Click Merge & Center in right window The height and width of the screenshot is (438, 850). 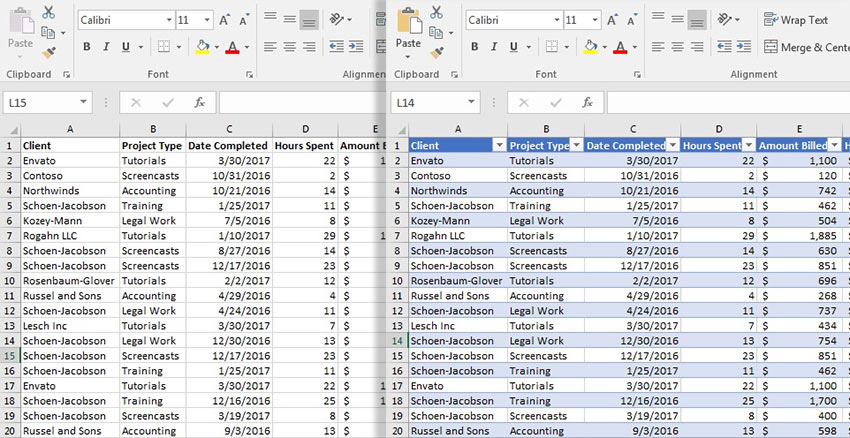806,47
